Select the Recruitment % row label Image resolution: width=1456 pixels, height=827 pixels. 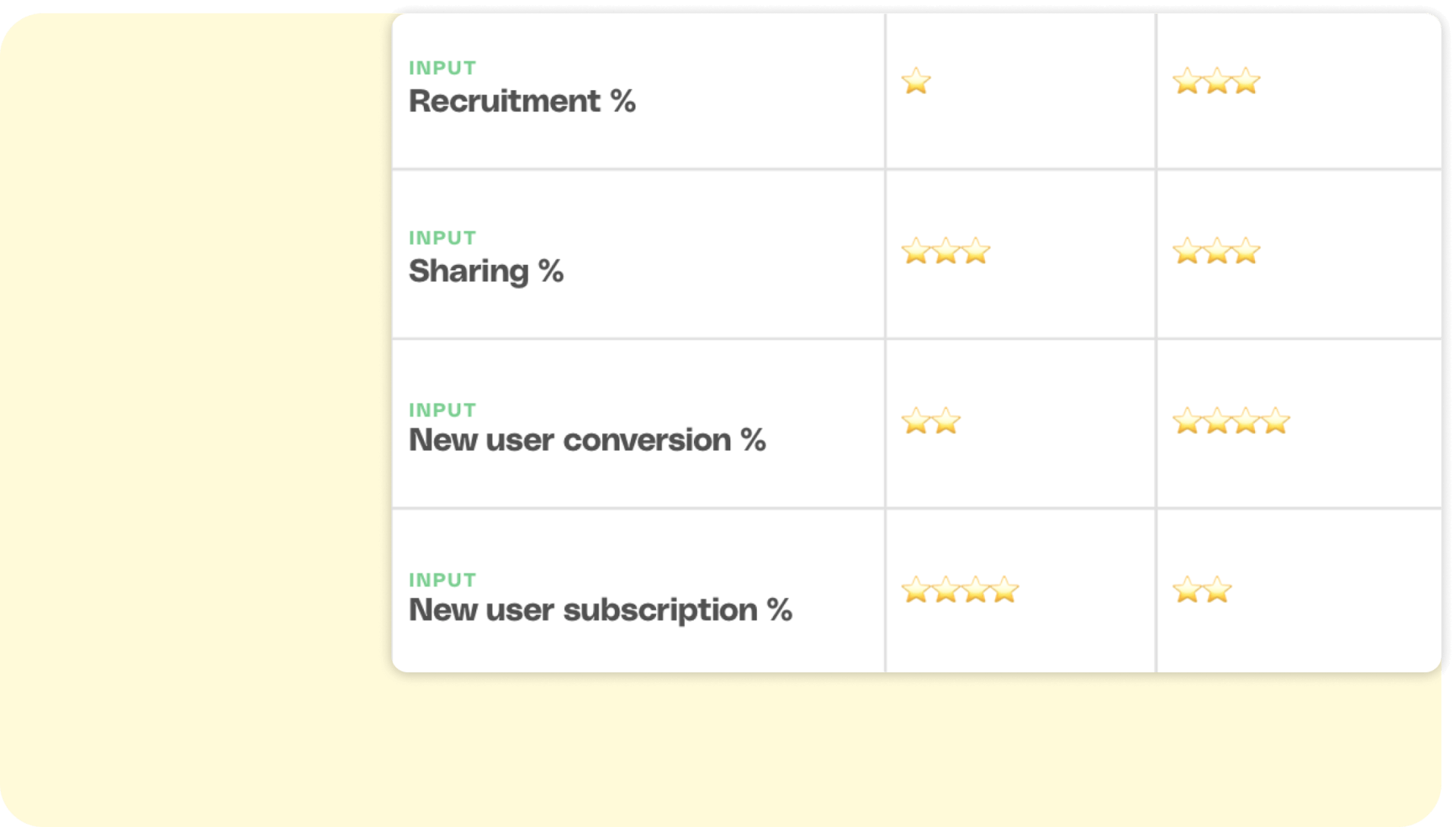coord(525,99)
